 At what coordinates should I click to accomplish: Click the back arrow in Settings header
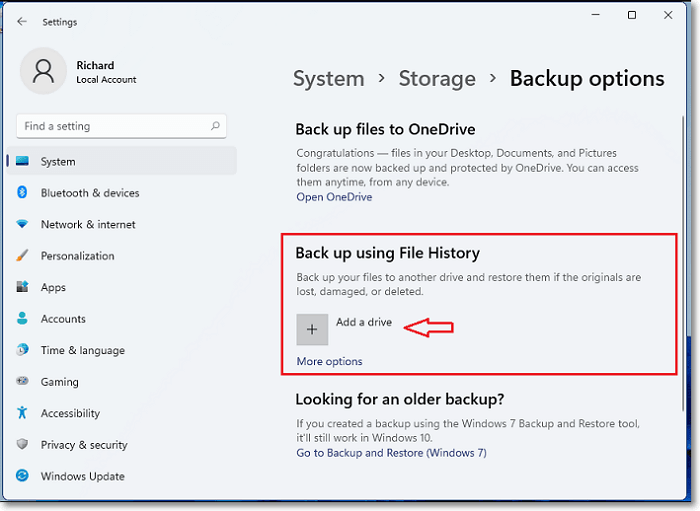coord(22,21)
